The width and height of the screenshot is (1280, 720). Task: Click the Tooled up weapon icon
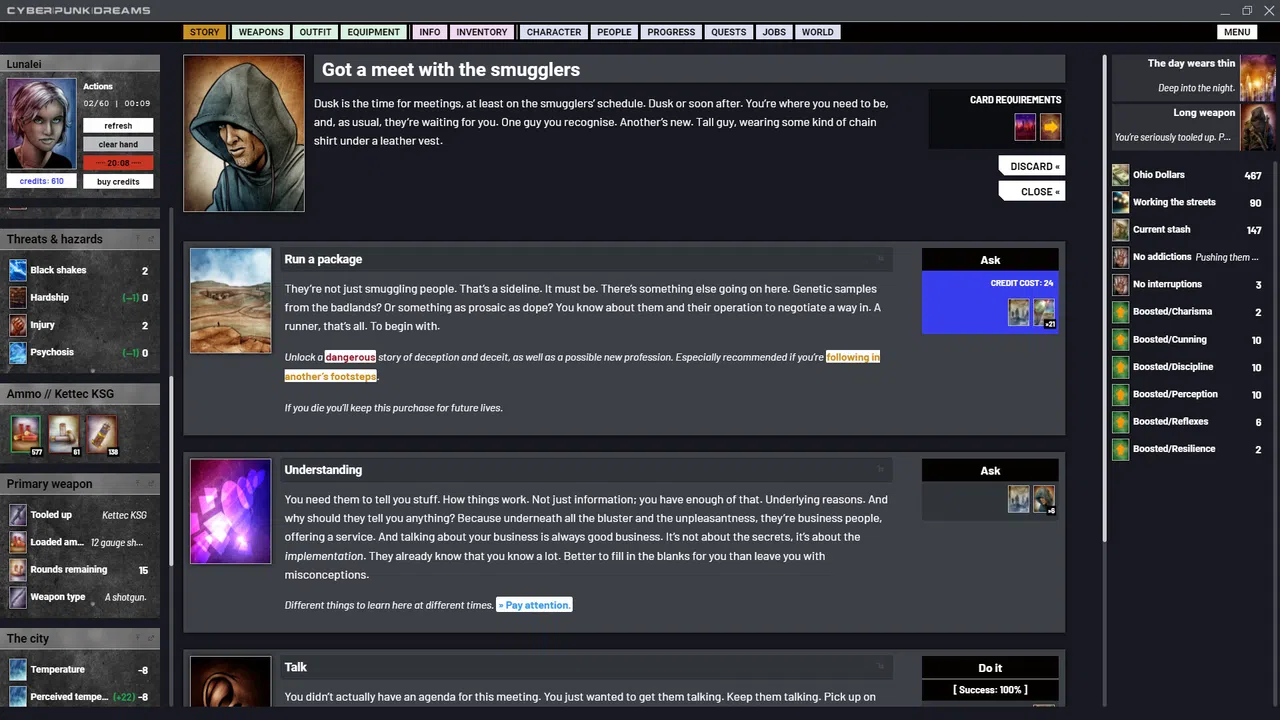click(18, 515)
